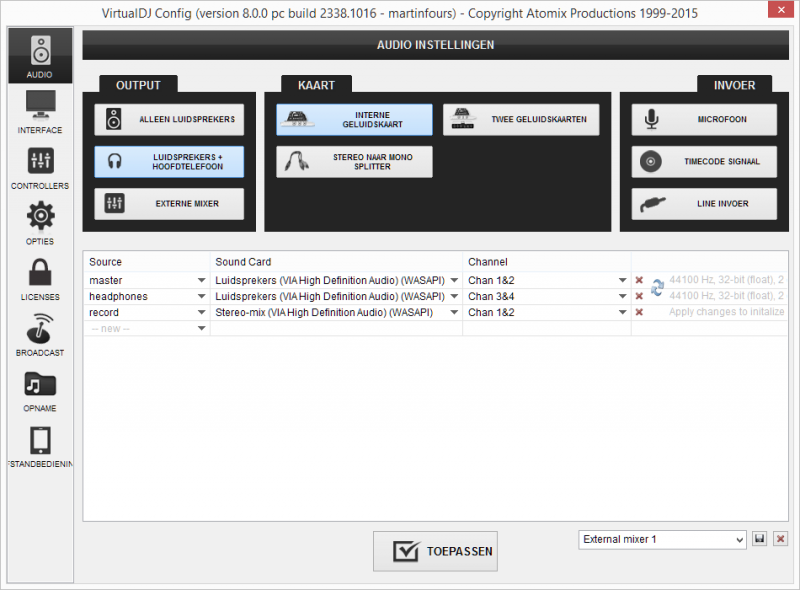
Task: Open the Licenses padlock section
Action: point(40,279)
